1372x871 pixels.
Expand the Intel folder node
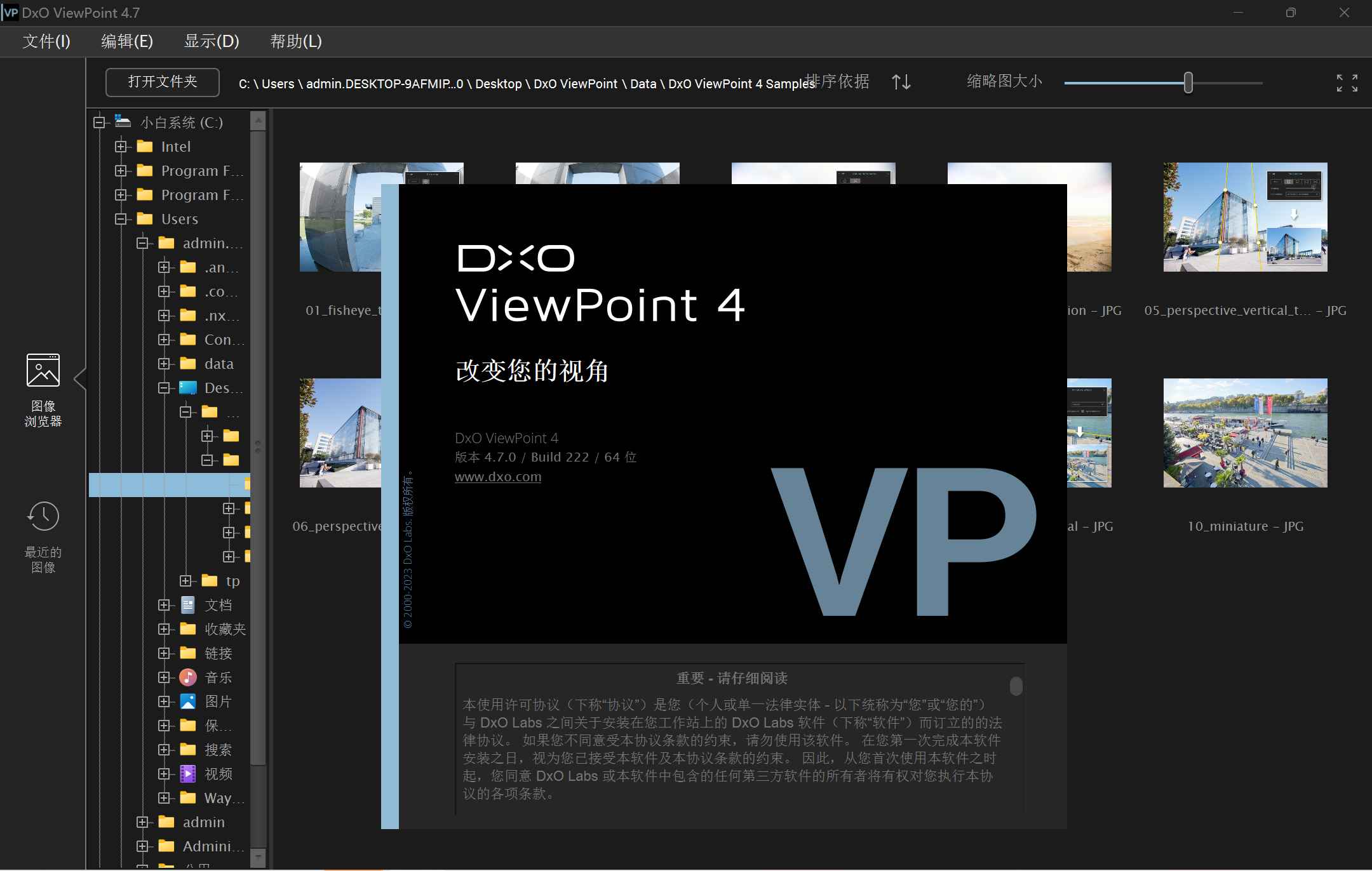point(121,147)
